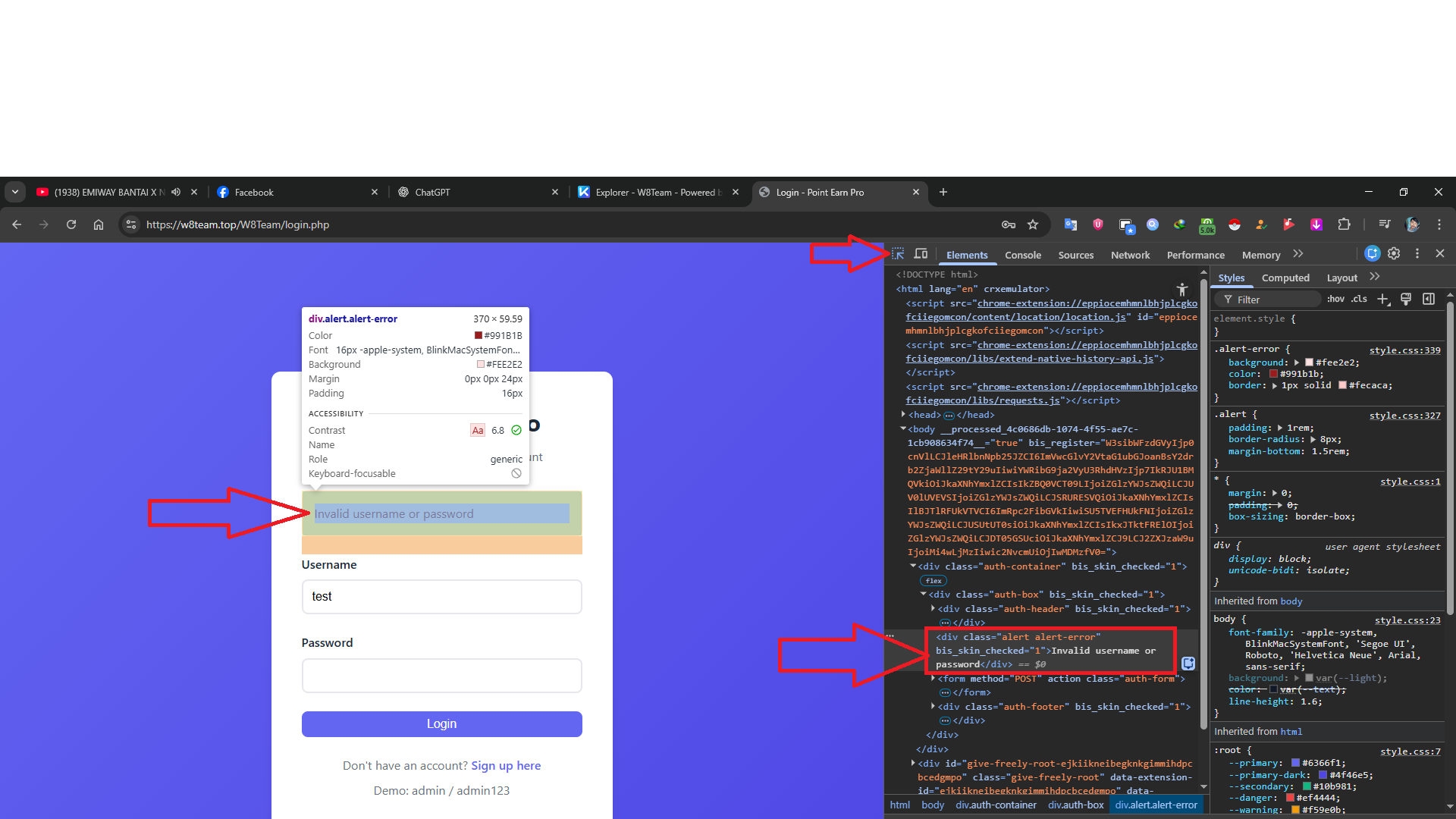The height and width of the screenshot is (819, 1456).
Task: Click the #fee2e2 background color swatch
Action: pyautogui.click(x=1309, y=362)
